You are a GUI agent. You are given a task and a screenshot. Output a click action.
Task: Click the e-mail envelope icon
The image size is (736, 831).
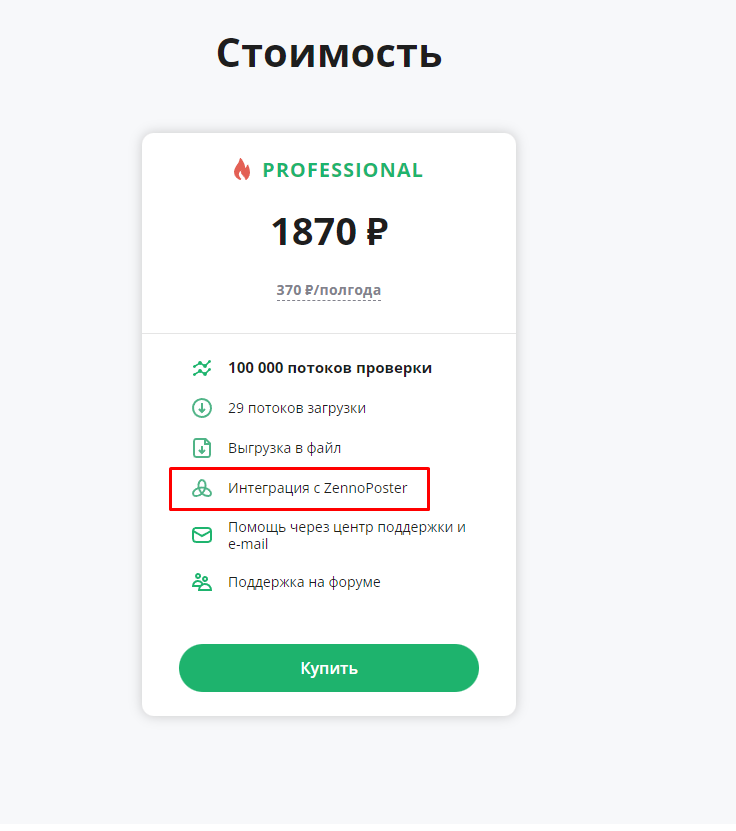click(202, 535)
